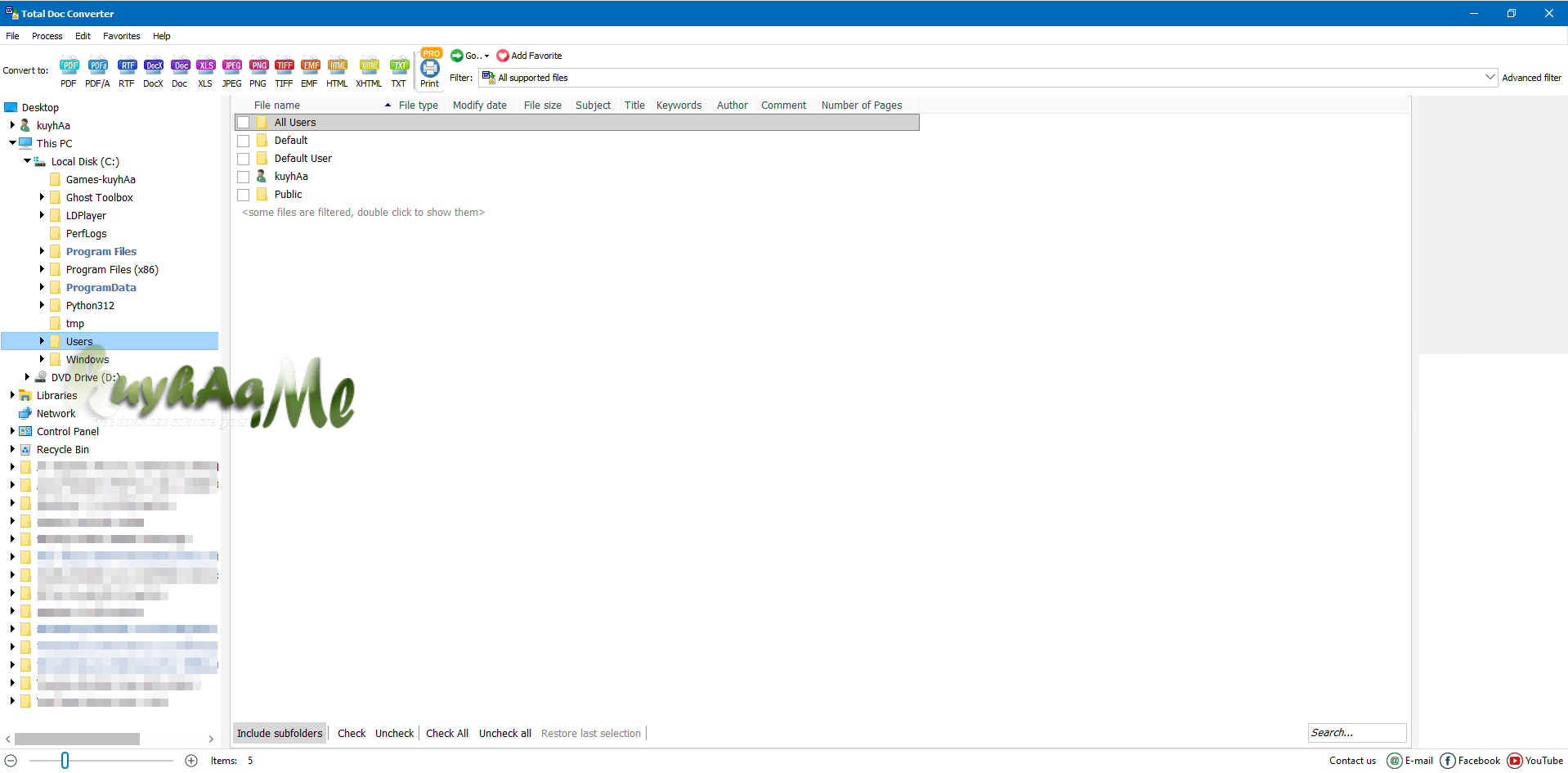
Task: Choose PNG conversion icon
Action: (x=258, y=71)
